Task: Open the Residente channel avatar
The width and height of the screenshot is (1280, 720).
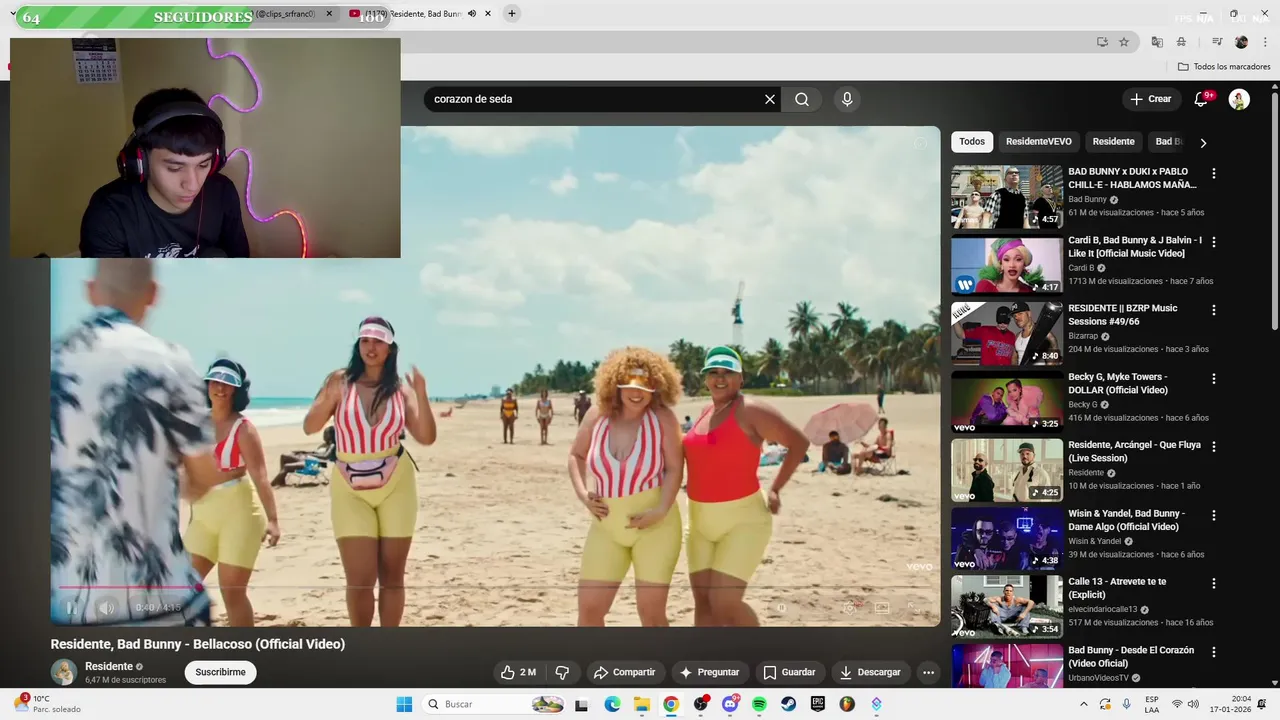Action: pyautogui.click(x=64, y=672)
